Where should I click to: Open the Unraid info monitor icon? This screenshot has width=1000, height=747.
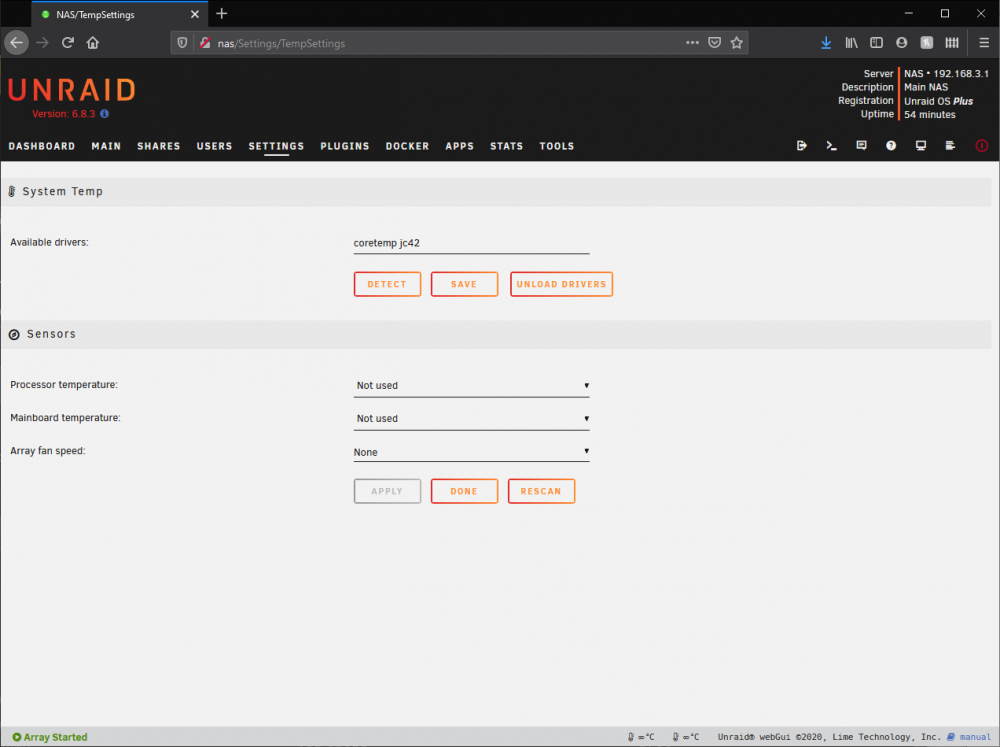tap(921, 145)
